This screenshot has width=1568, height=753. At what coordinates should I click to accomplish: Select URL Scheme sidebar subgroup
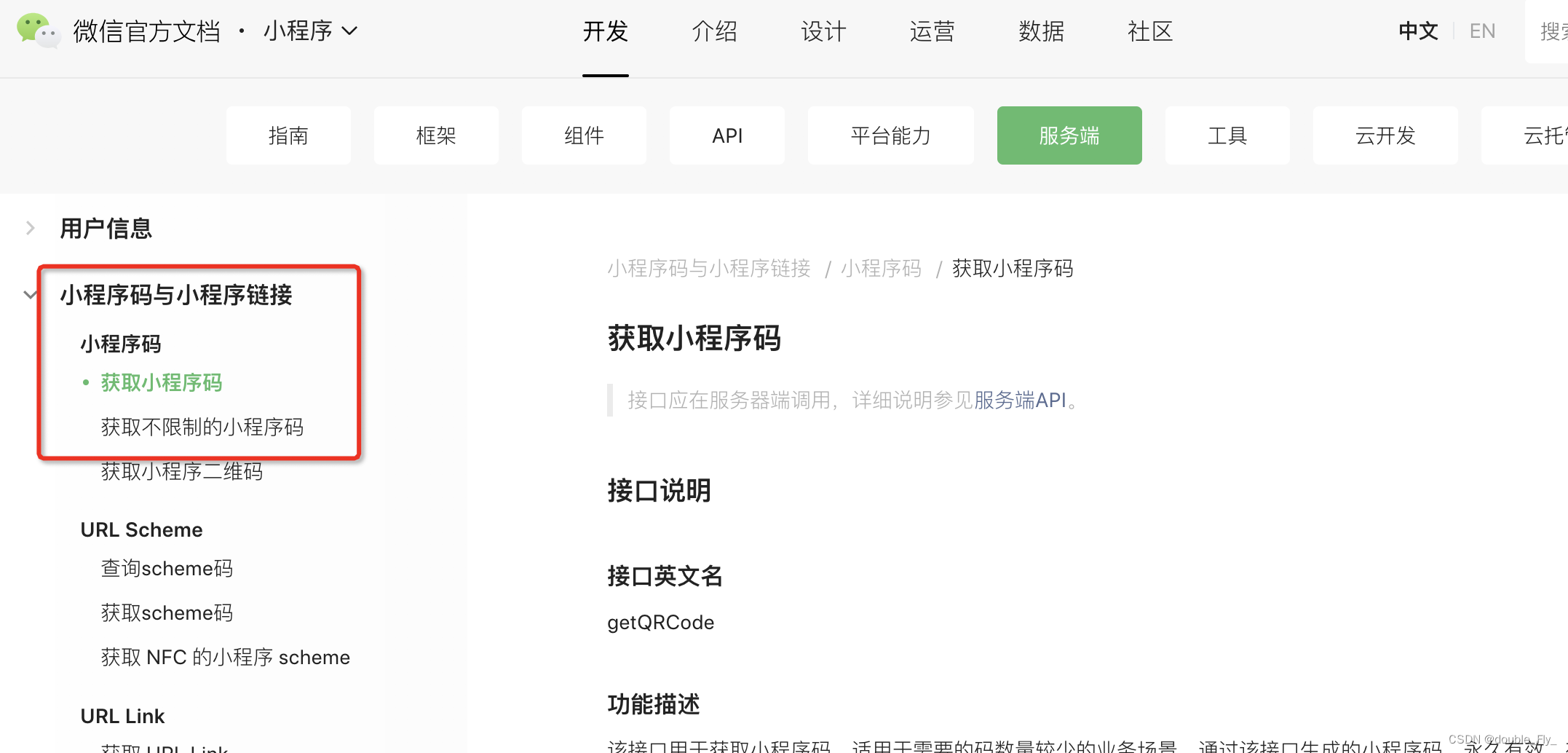coord(141,530)
